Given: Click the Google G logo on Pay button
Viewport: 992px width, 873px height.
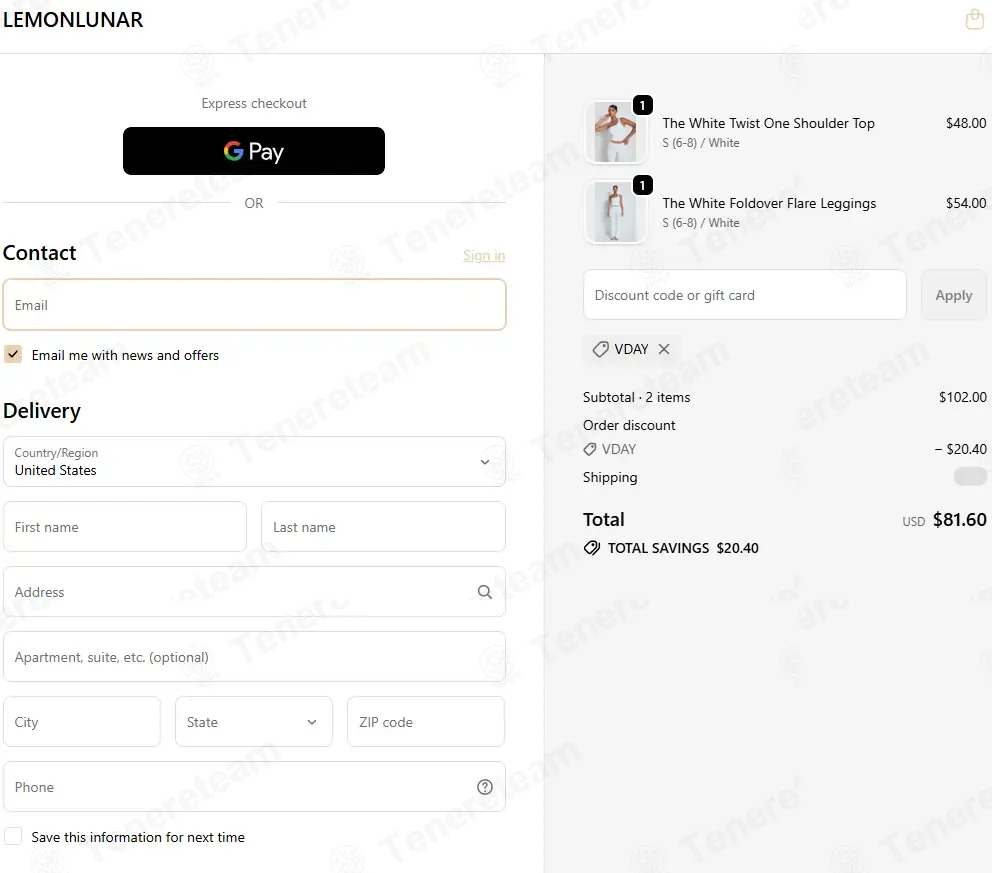Looking at the screenshot, I should point(233,151).
